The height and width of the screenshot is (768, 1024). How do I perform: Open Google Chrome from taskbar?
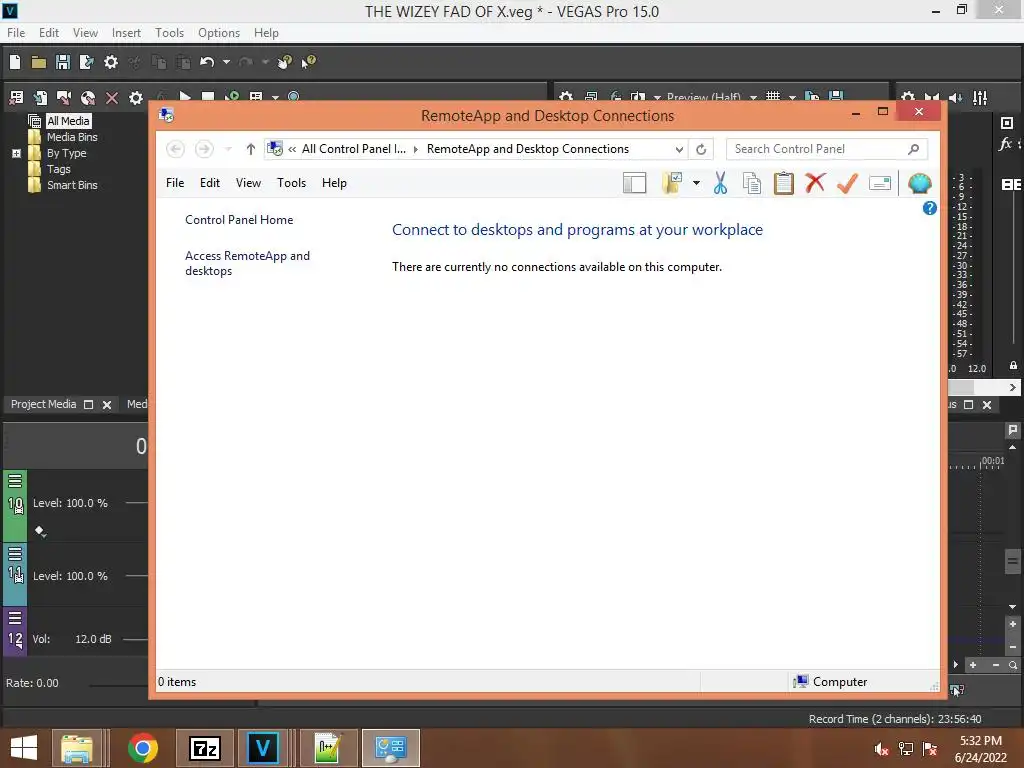coord(142,748)
